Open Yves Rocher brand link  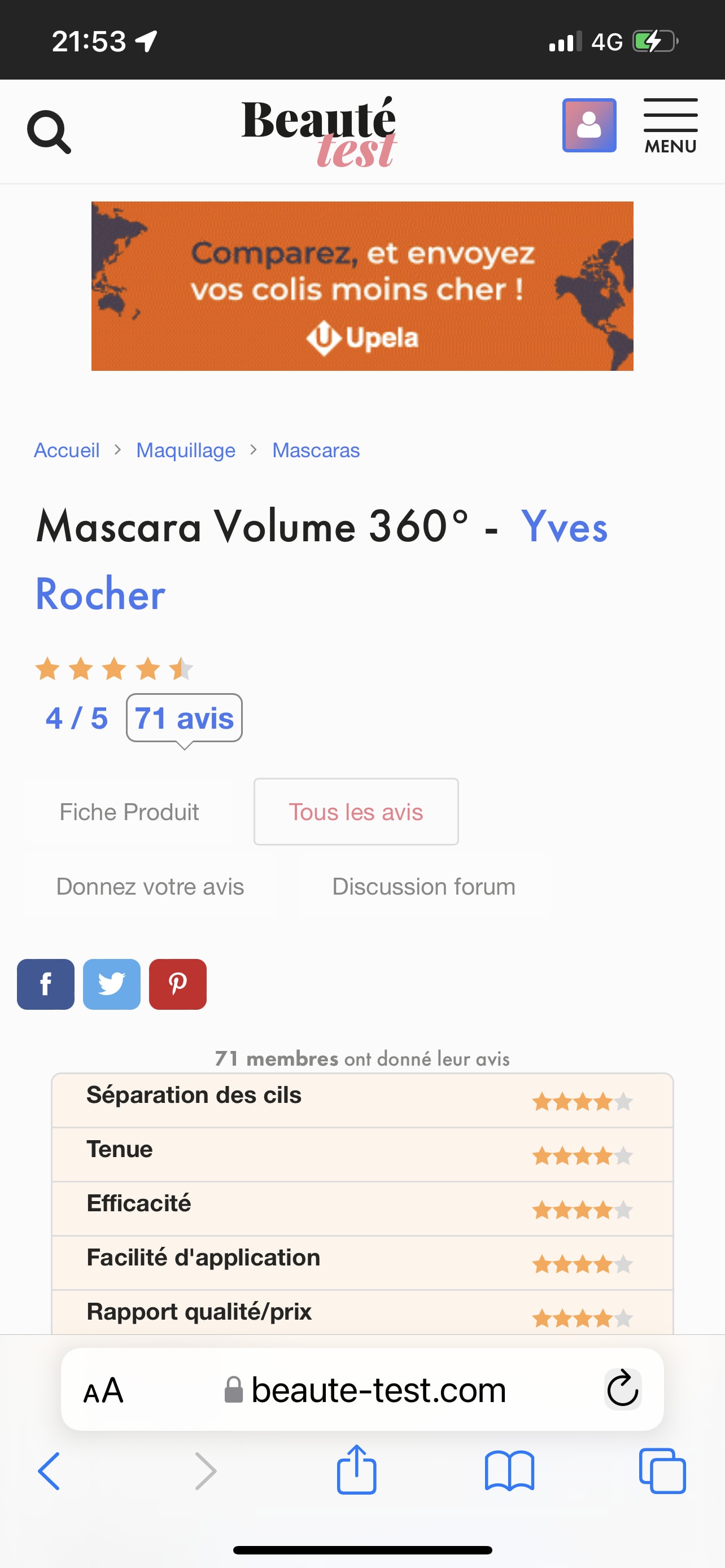[x=564, y=527]
